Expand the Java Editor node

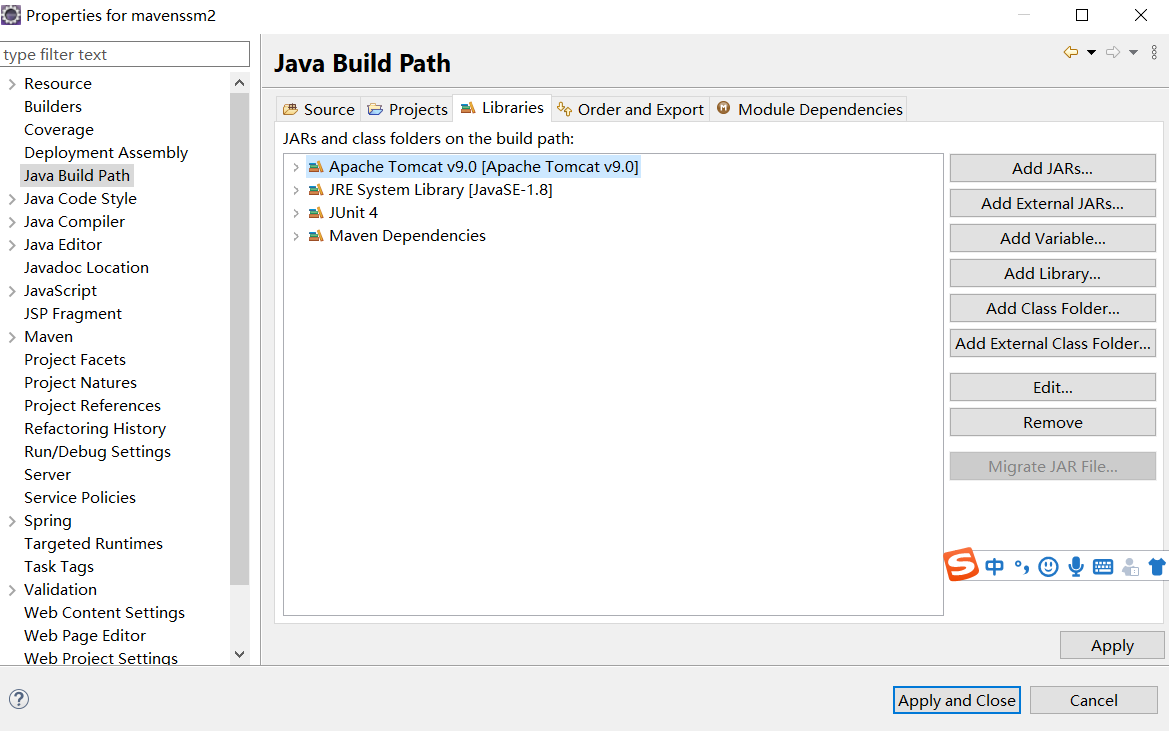(x=12, y=245)
